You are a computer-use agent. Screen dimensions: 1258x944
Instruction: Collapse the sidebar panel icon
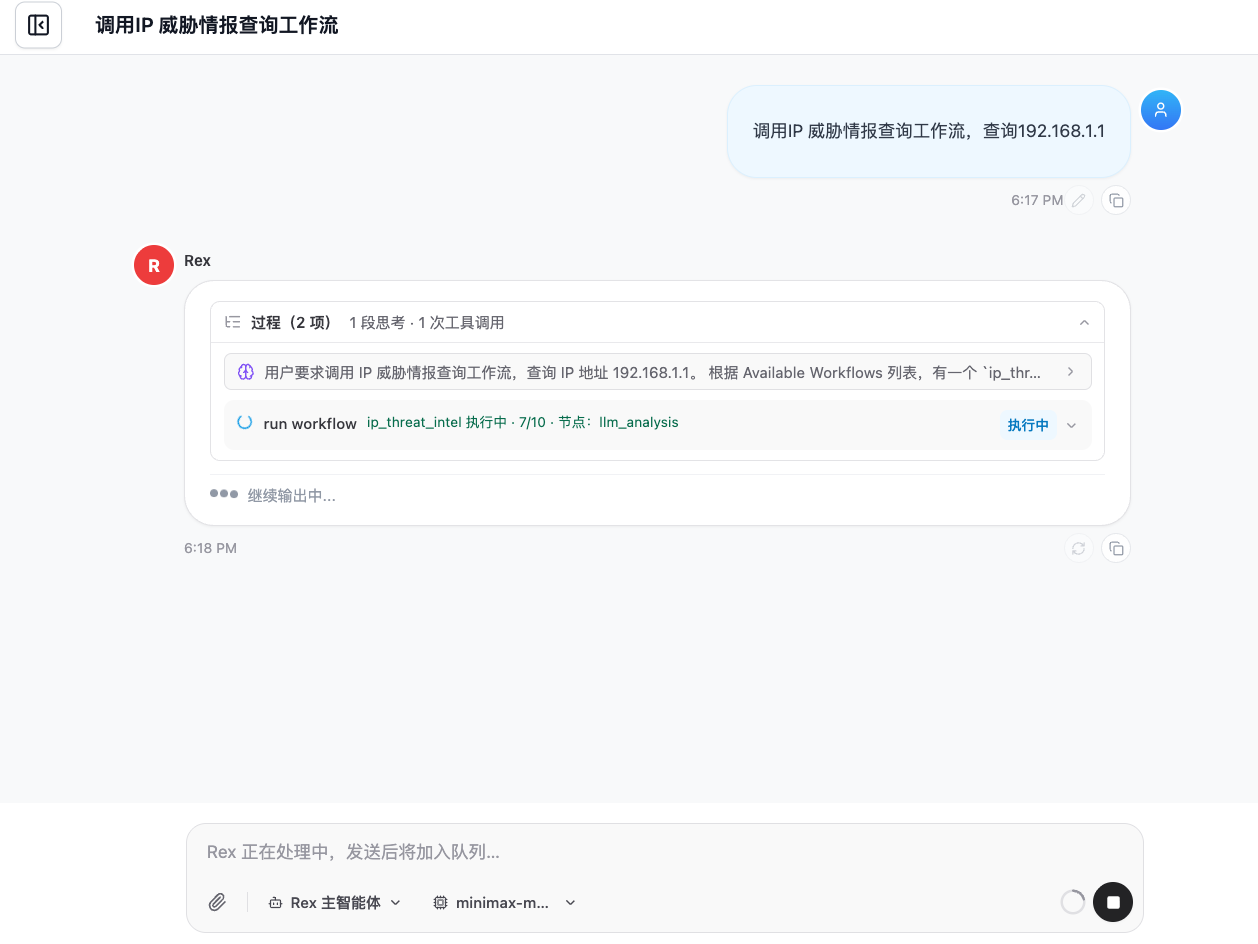click(38, 25)
